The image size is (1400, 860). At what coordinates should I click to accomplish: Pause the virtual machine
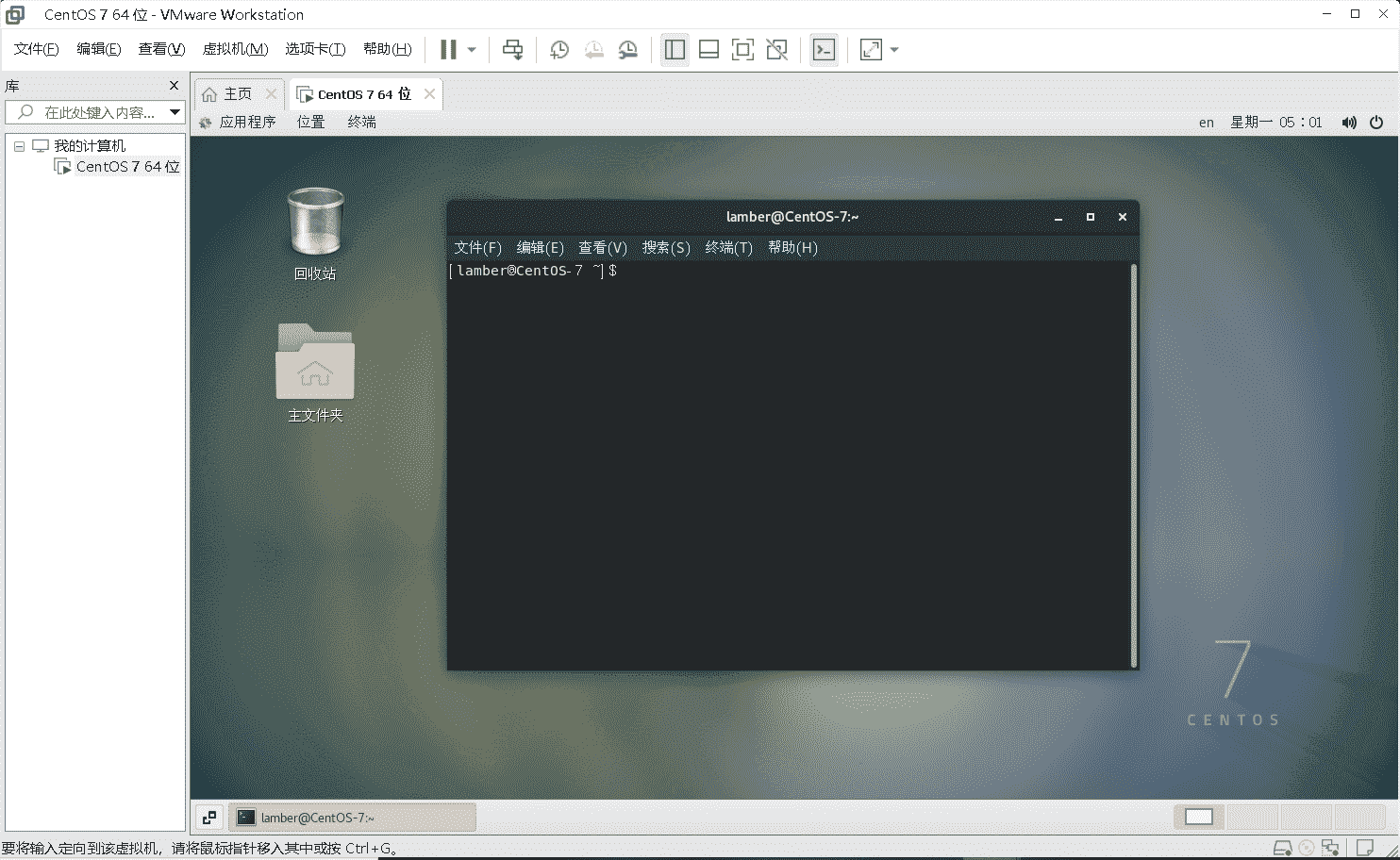tap(449, 50)
